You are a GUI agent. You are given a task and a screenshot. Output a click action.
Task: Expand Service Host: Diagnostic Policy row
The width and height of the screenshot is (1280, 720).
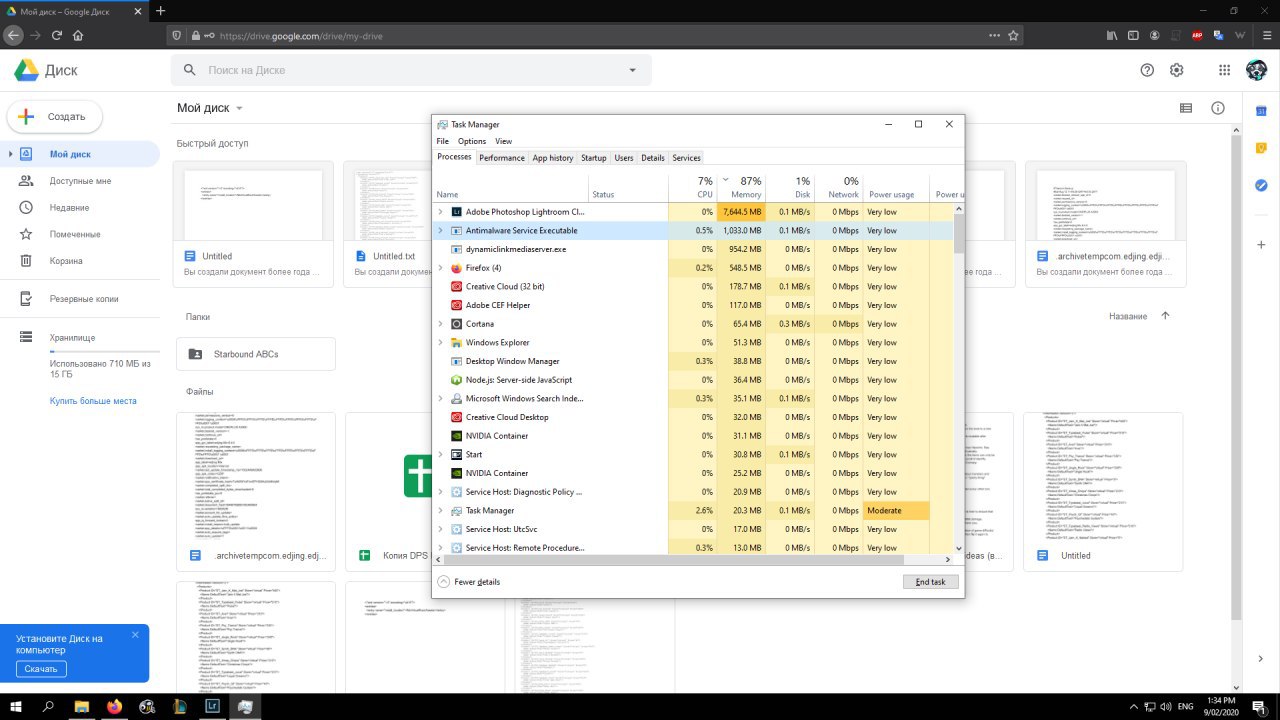(440, 492)
